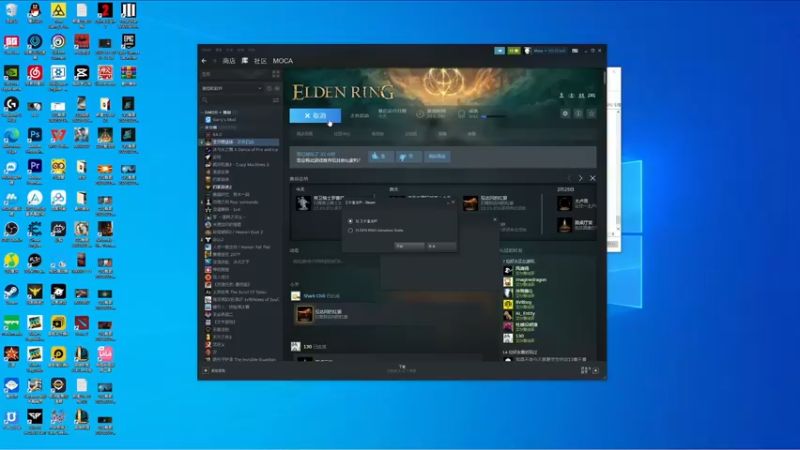Select The Invisible Guardian in library
The width and height of the screenshot is (800, 450).
(x=241, y=359)
